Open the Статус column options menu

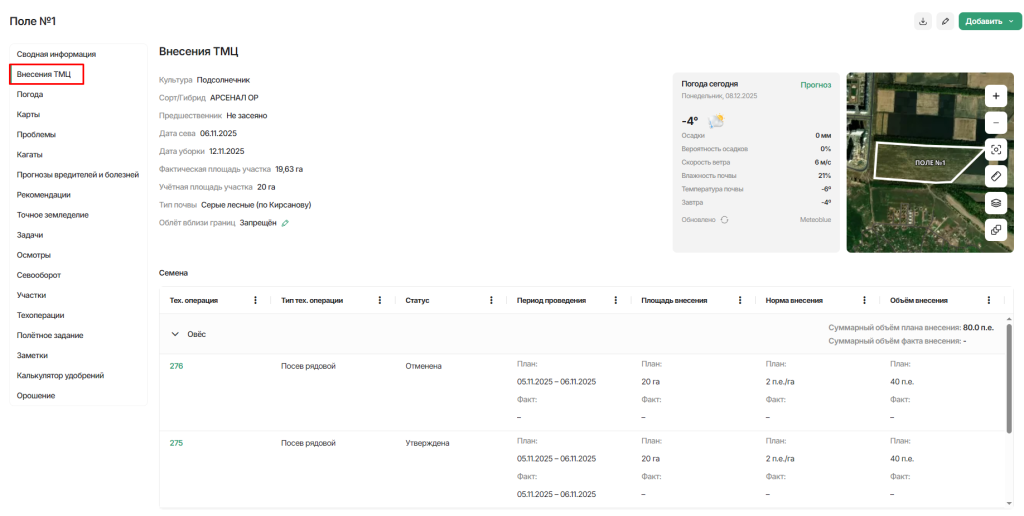491,300
